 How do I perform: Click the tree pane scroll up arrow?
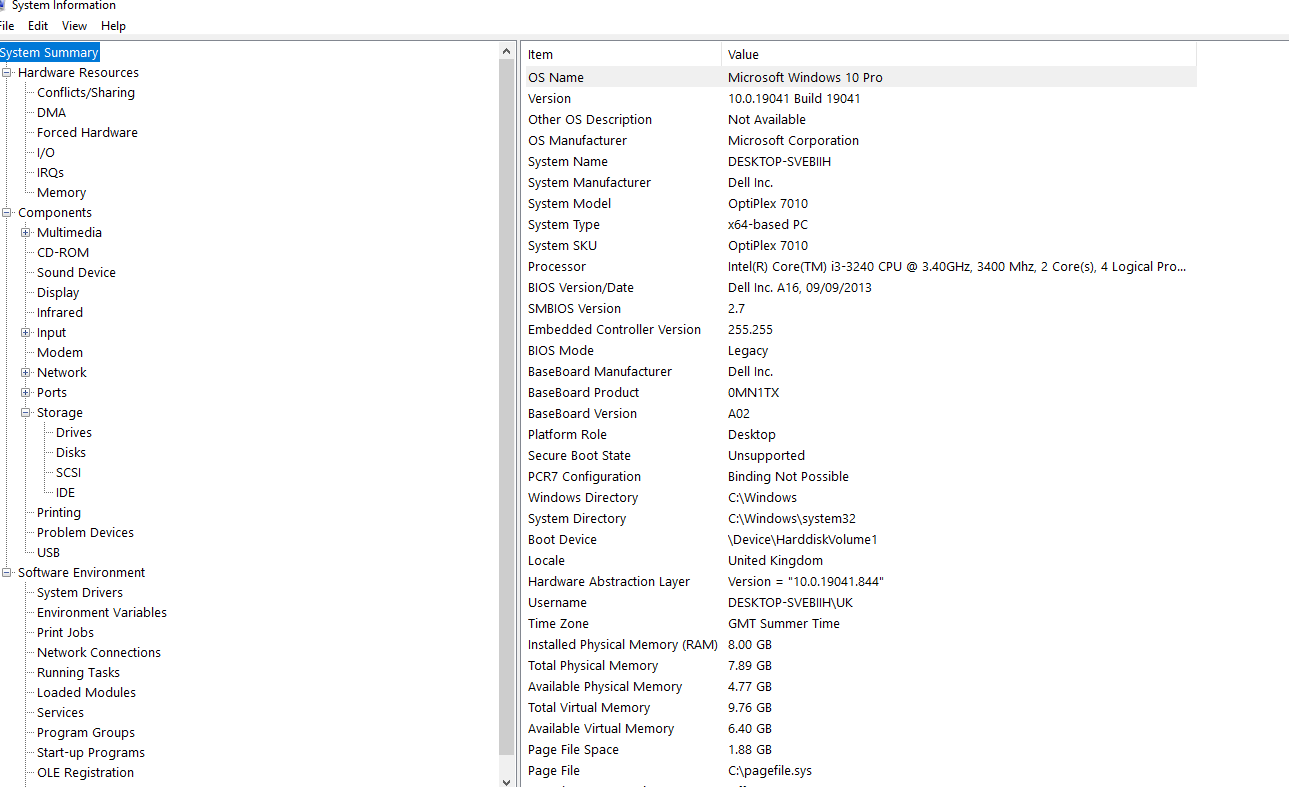(x=506, y=51)
